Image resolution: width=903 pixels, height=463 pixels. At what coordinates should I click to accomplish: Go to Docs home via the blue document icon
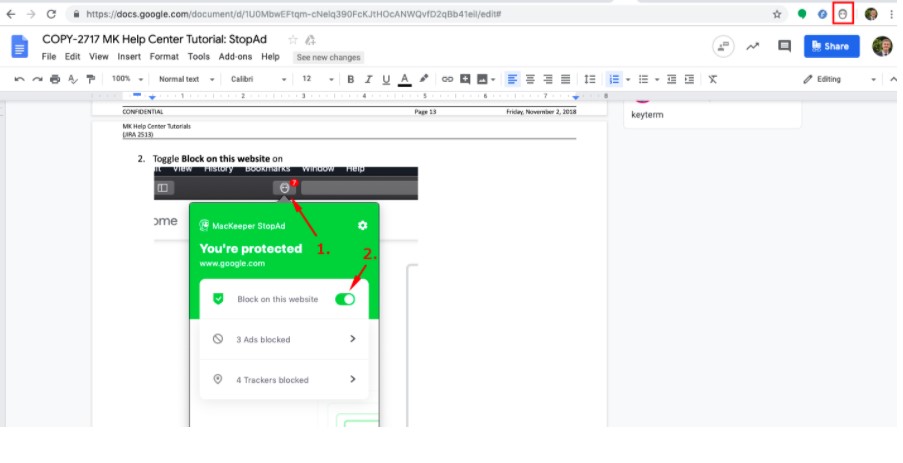pyautogui.click(x=20, y=46)
